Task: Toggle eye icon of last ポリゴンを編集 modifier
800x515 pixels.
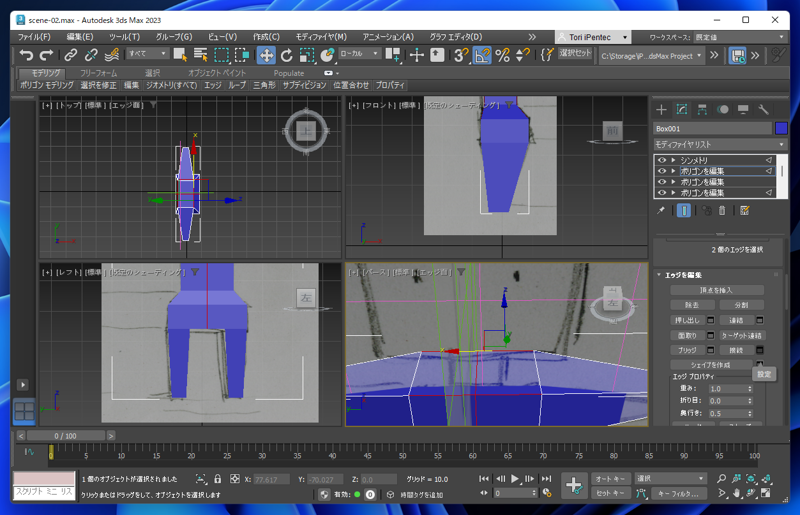Action: click(662, 193)
